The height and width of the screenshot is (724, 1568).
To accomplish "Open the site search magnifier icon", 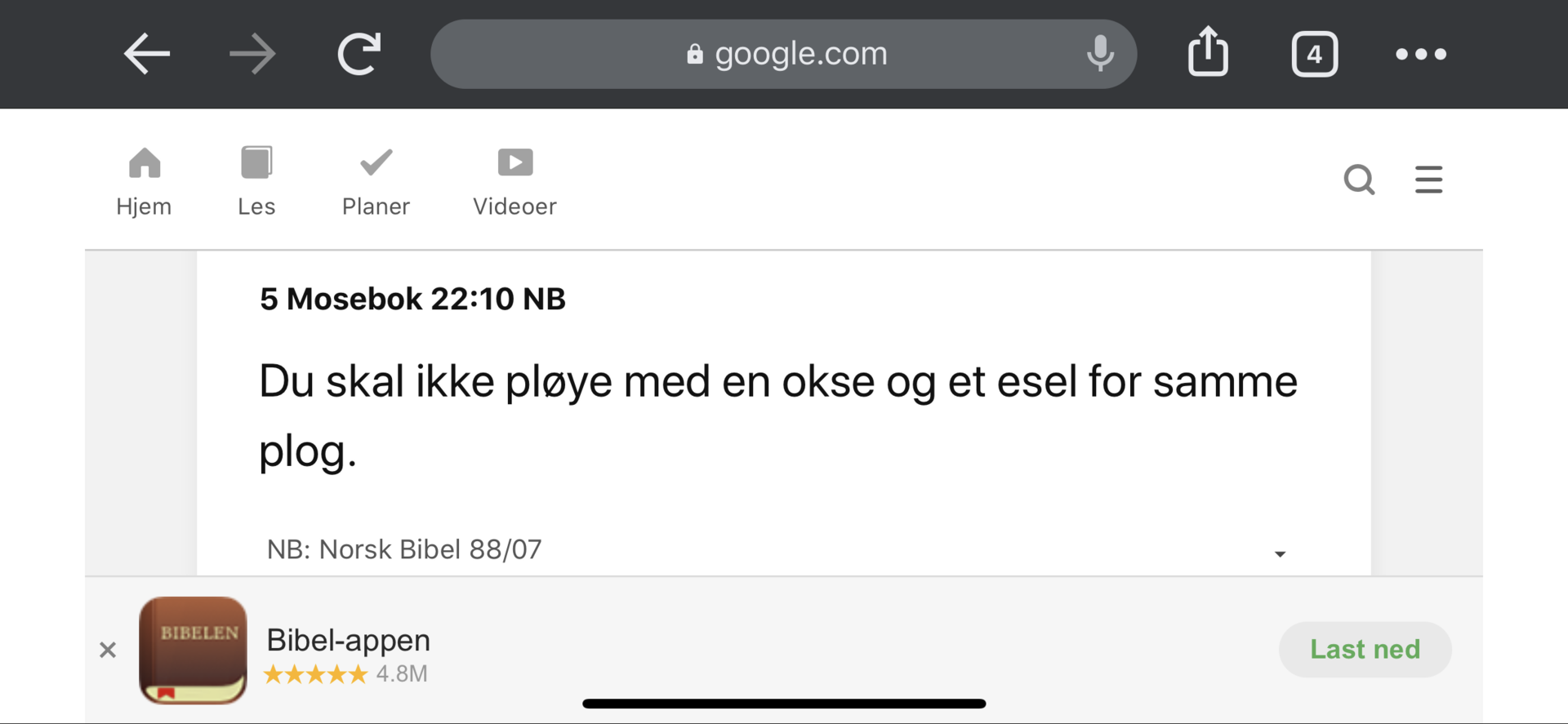I will [x=1359, y=180].
